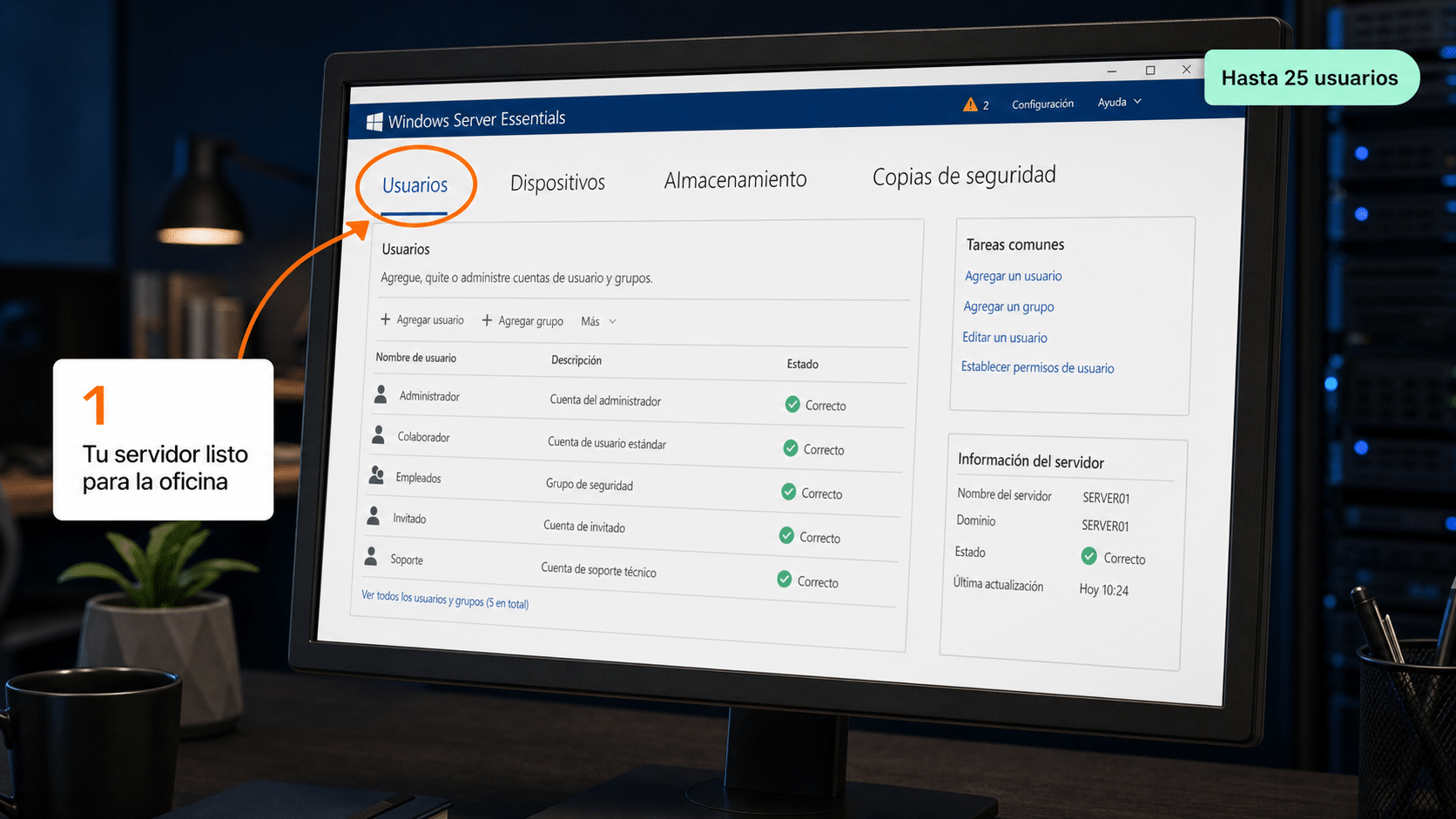Click green check in Colaborador row

pyautogui.click(x=791, y=448)
